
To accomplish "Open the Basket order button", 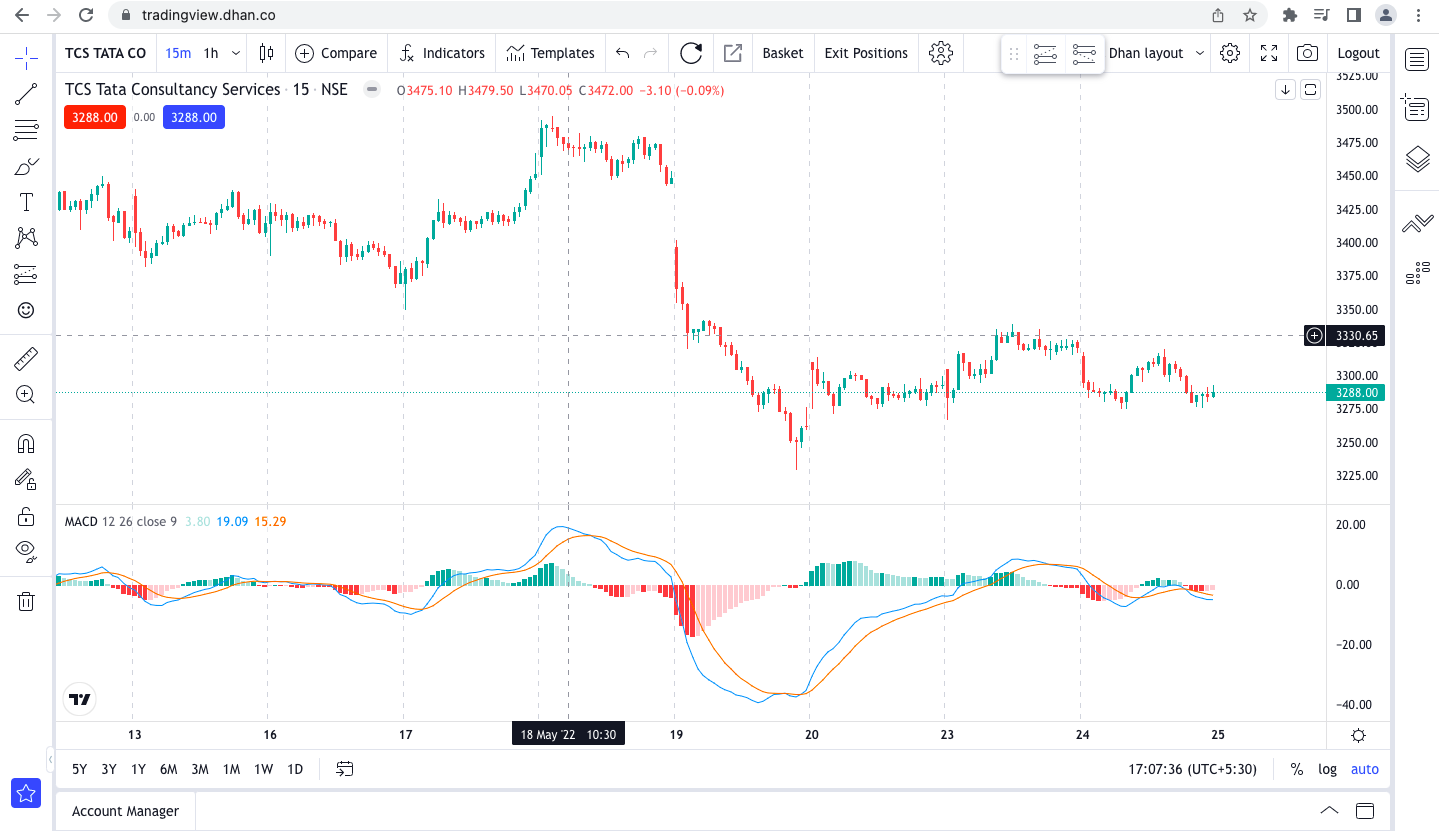I will click(x=783, y=53).
